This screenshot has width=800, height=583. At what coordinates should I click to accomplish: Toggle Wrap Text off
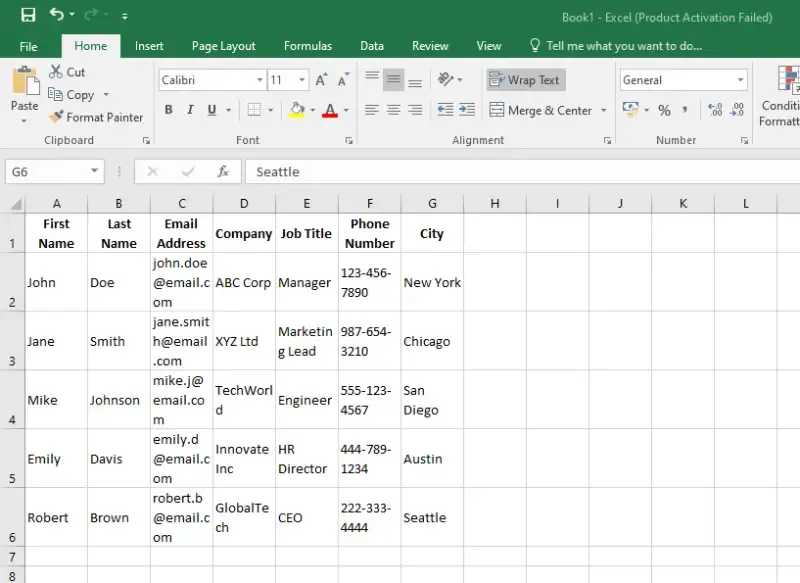pyautogui.click(x=526, y=80)
